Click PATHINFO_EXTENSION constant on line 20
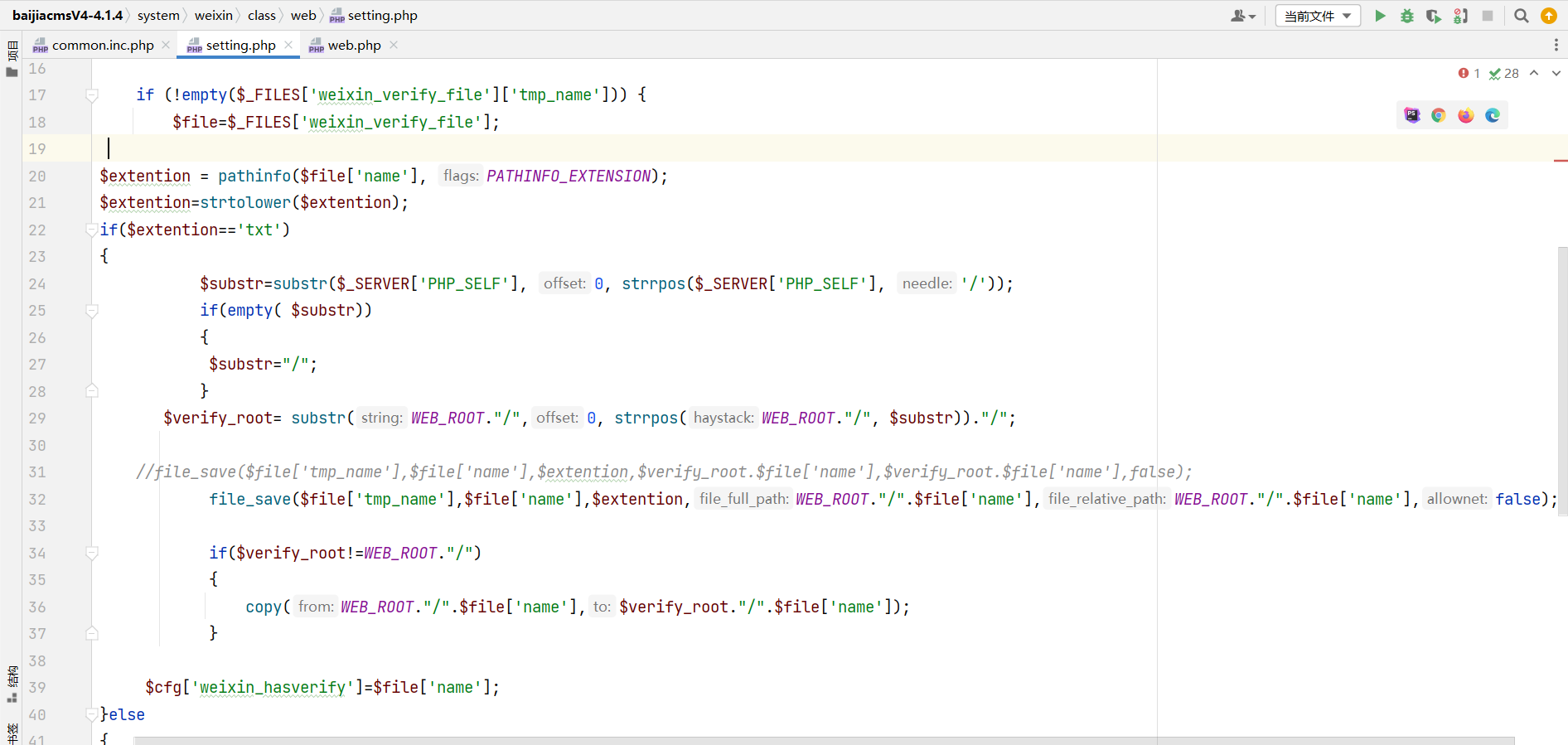 (569, 177)
